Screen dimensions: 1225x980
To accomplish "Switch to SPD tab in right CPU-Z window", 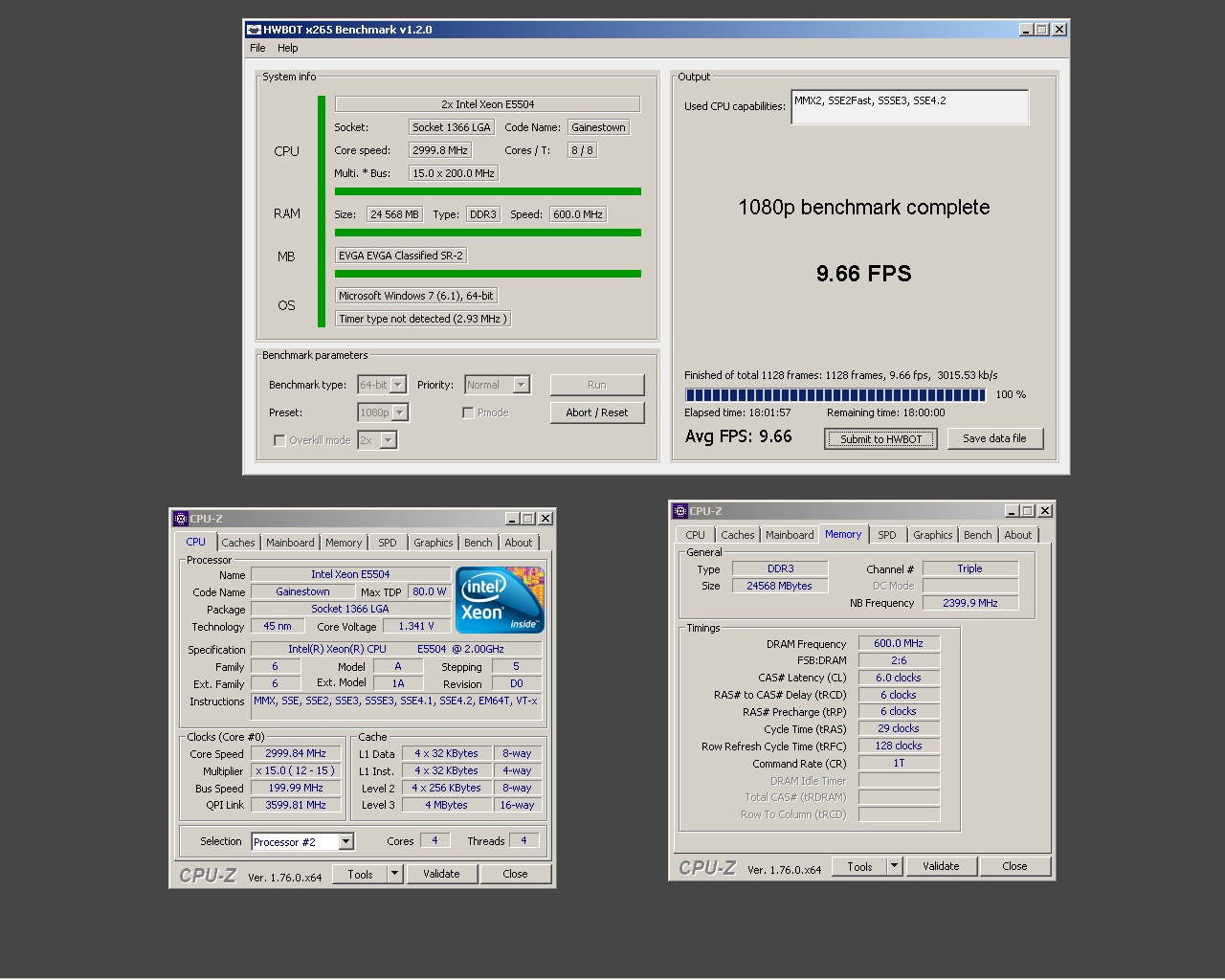I will pos(887,535).
